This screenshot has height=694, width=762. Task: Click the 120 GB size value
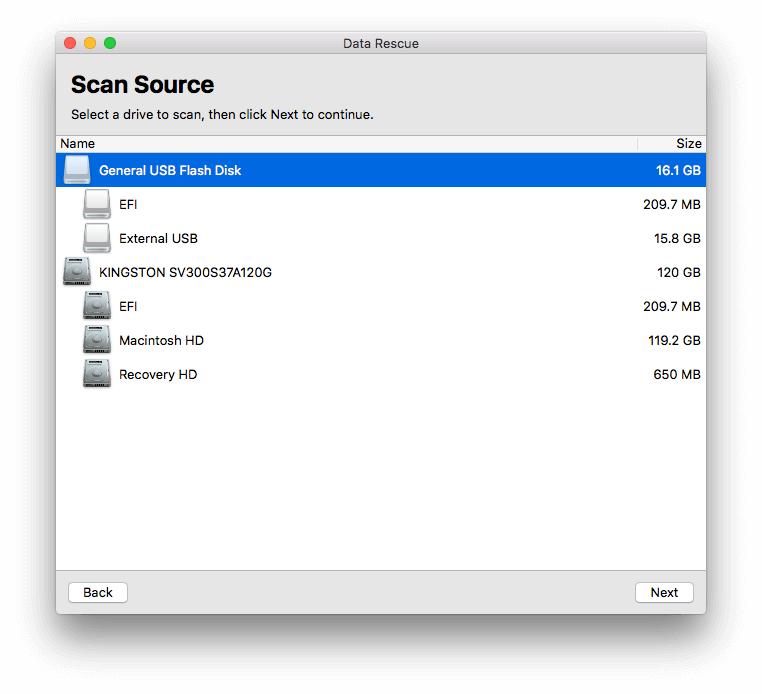tap(679, 273)
